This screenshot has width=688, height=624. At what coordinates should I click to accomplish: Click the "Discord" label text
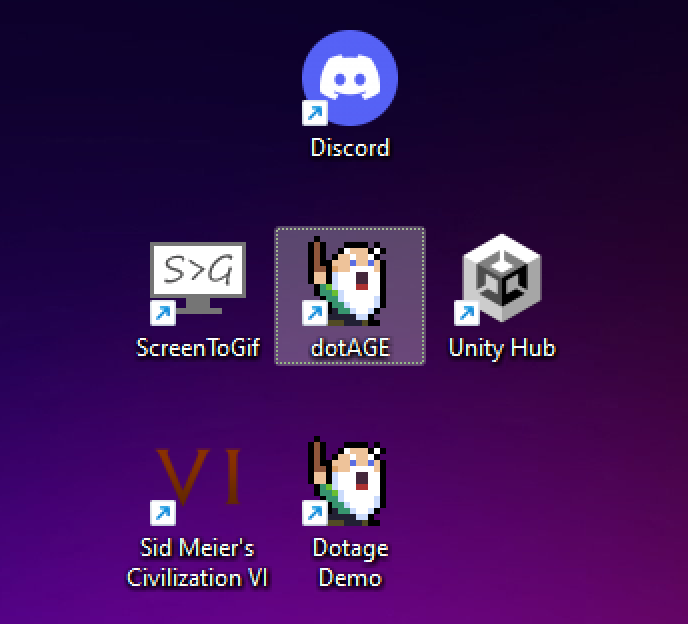pyautogui.click(x=350, y=147)
